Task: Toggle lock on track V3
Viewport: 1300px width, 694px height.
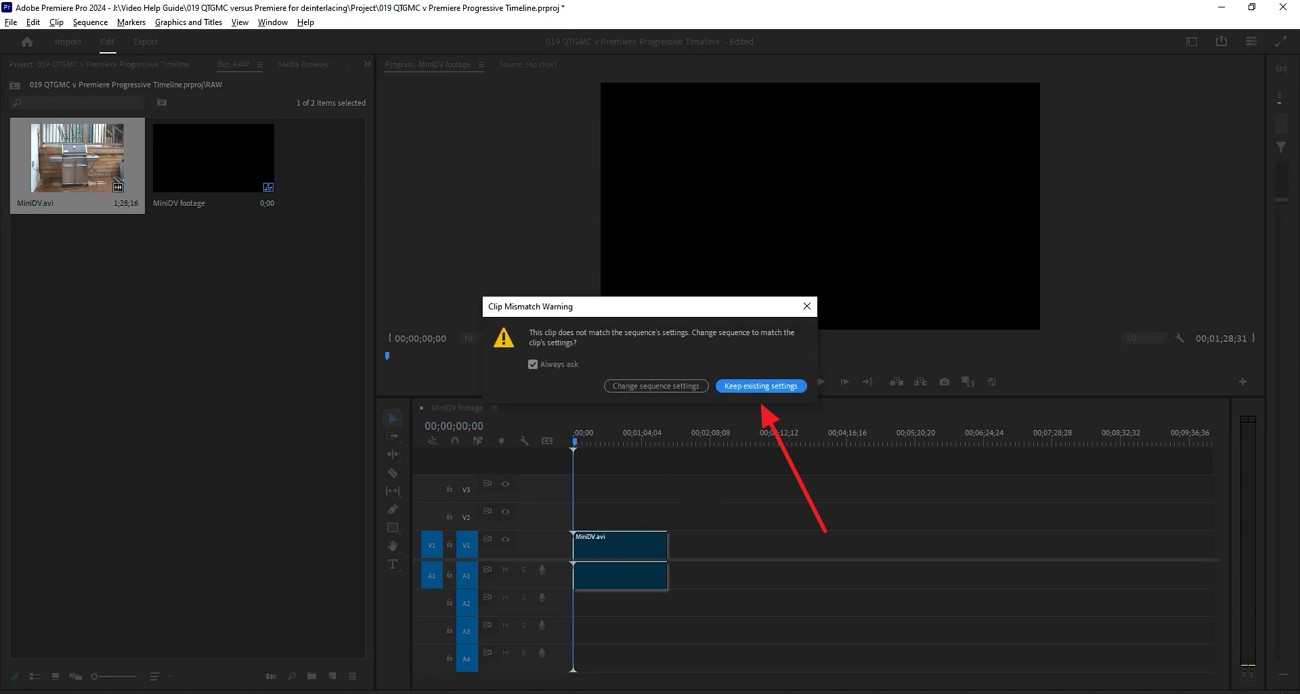Action: 449,489
